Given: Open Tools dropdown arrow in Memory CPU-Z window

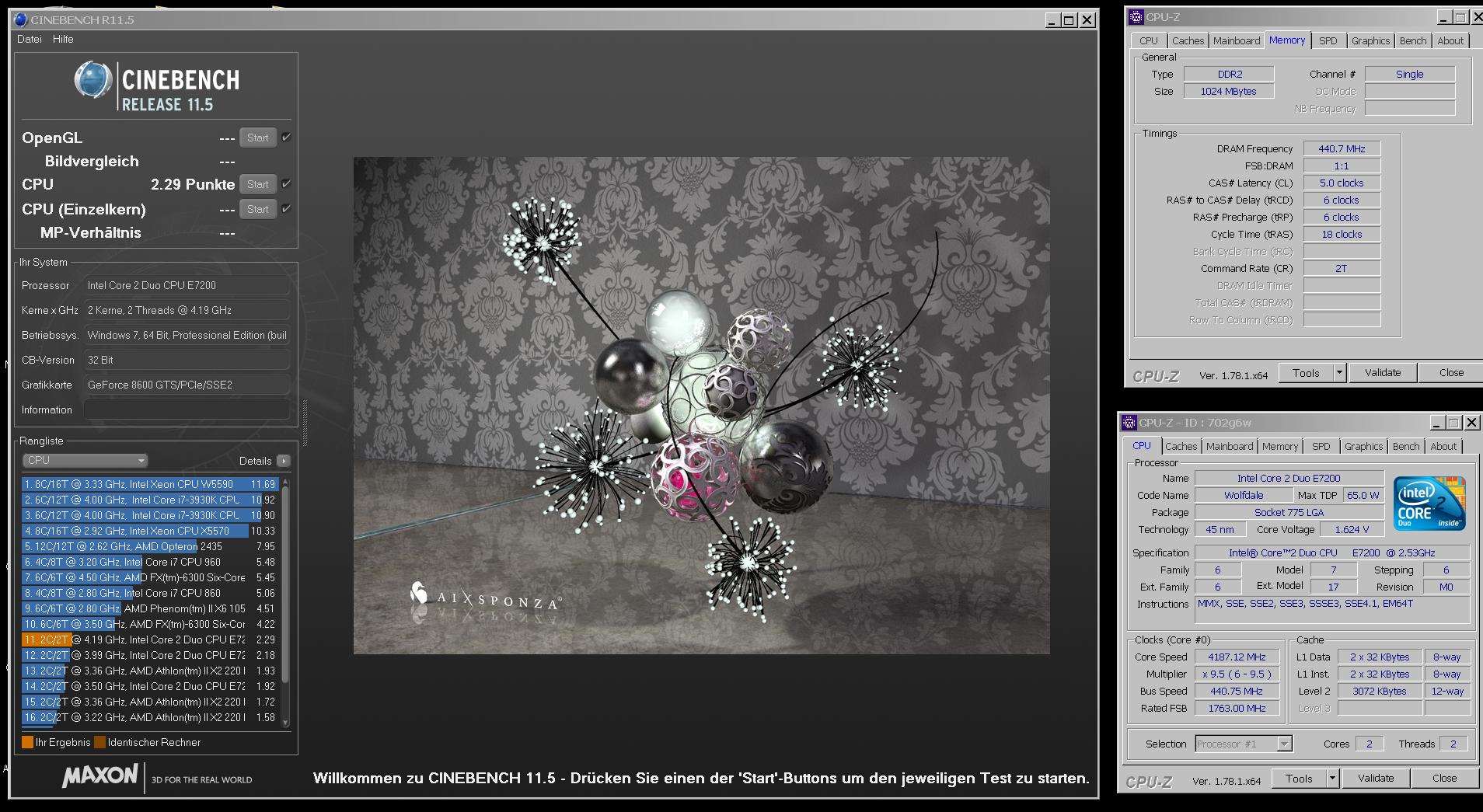Looking at the screenshot, I should coord(1339,372).
